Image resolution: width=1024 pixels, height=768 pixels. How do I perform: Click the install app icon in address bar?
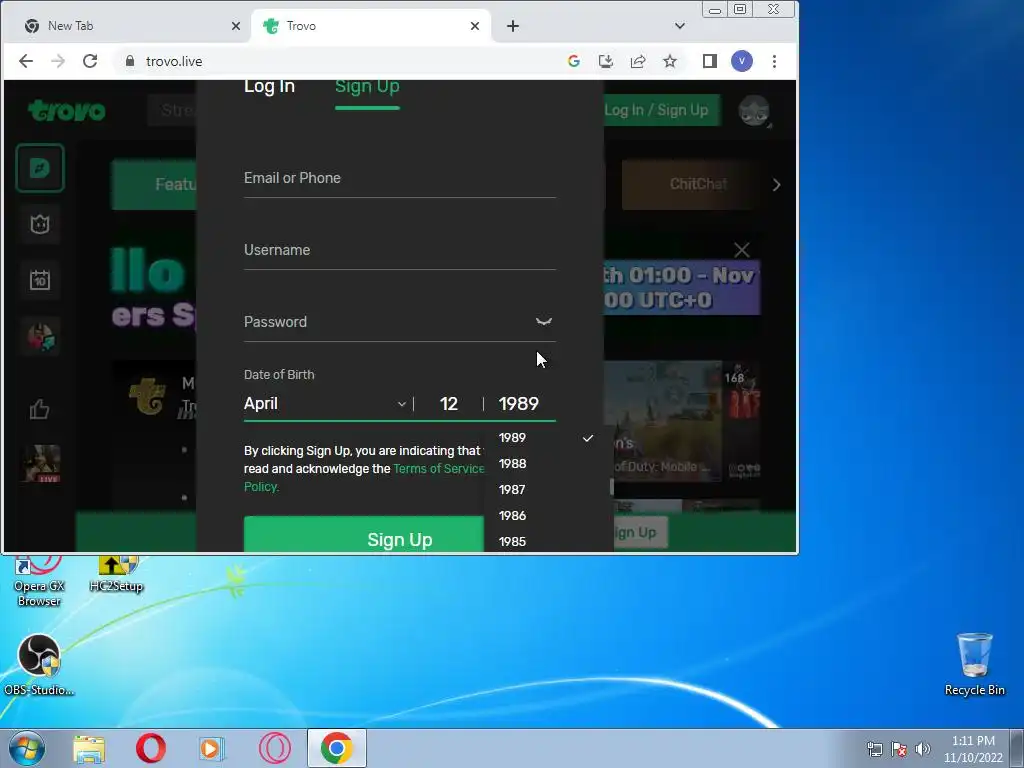point(606,61)
